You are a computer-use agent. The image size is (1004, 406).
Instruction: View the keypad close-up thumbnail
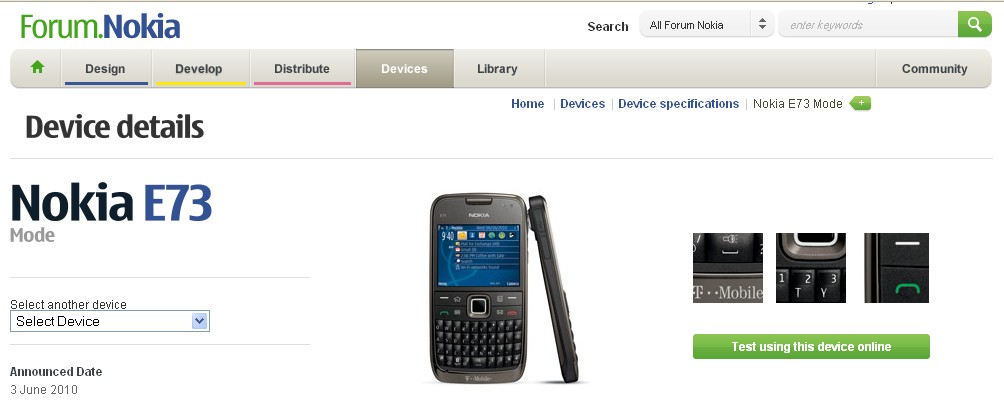tap(811, 268)
